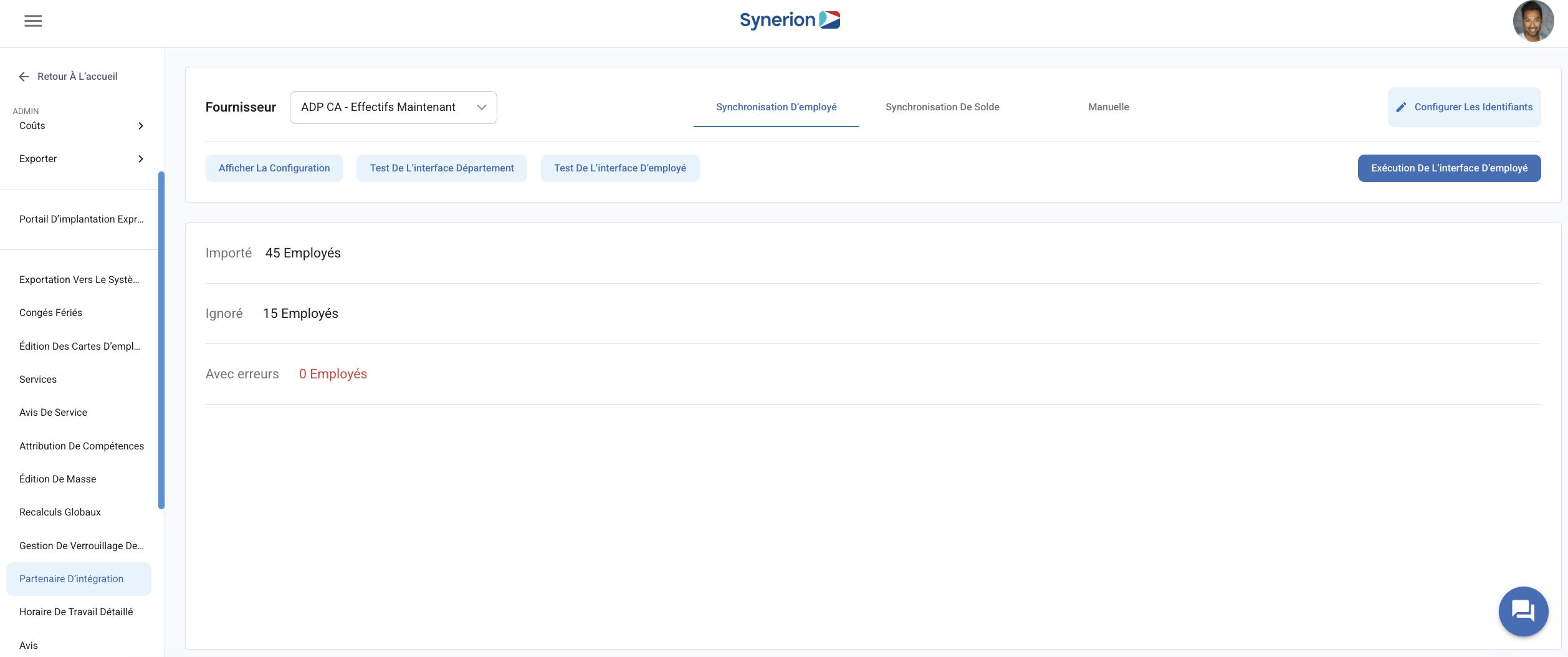The image size is (1568, 657).
Task: Go back via Retour À L'accueil link
Action: click(77, 77)
